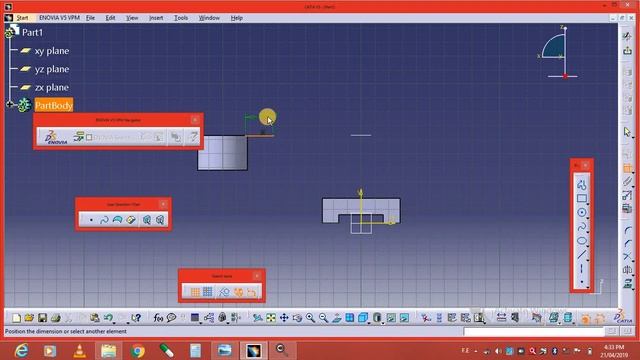Image resolution: width=640 pixels, height=360 pixels.
Task: Open the Tools menu
Action: [181, 18]
